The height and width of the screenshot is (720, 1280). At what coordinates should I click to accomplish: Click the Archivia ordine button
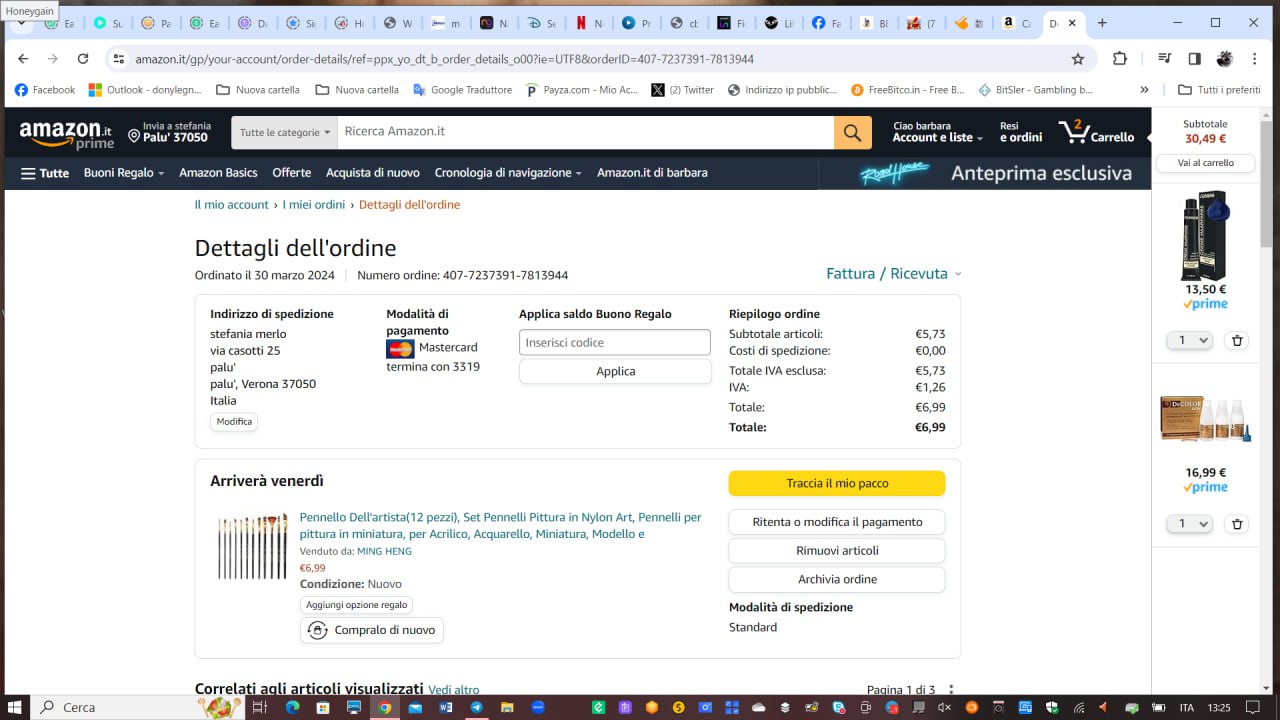[836, 579]
